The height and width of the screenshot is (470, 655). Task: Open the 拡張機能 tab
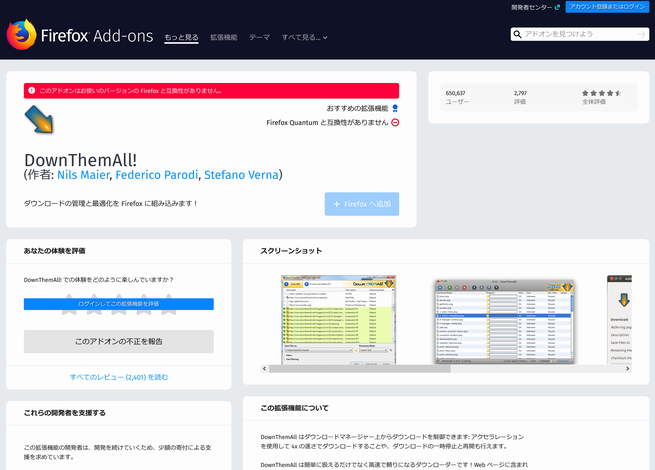tap(223, 37)
